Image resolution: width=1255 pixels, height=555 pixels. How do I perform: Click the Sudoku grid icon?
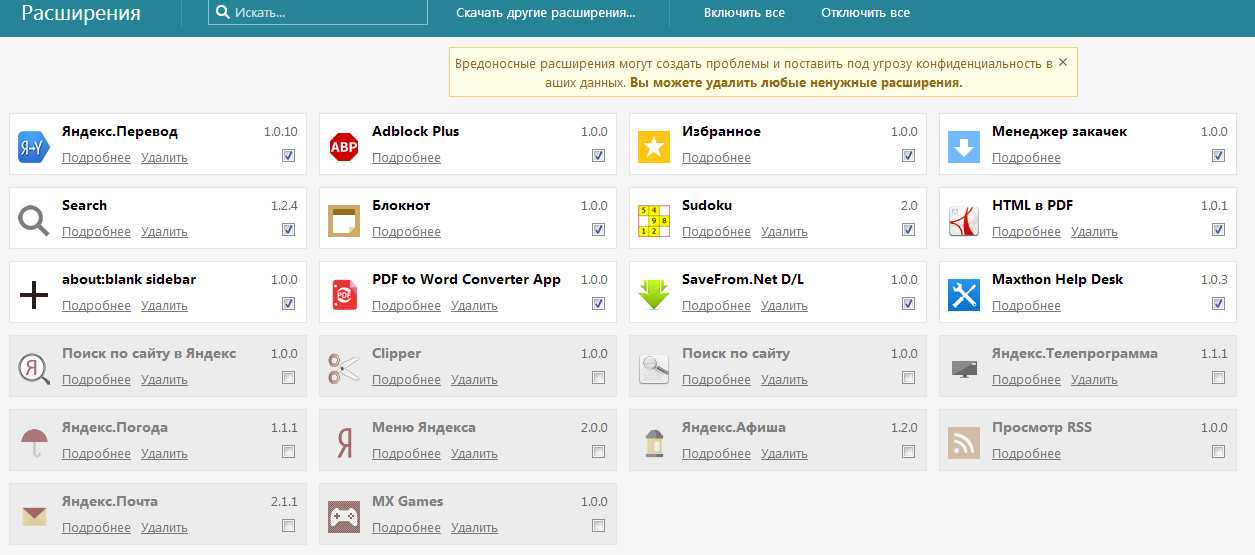pyautogui.click(x=654, y=221)
